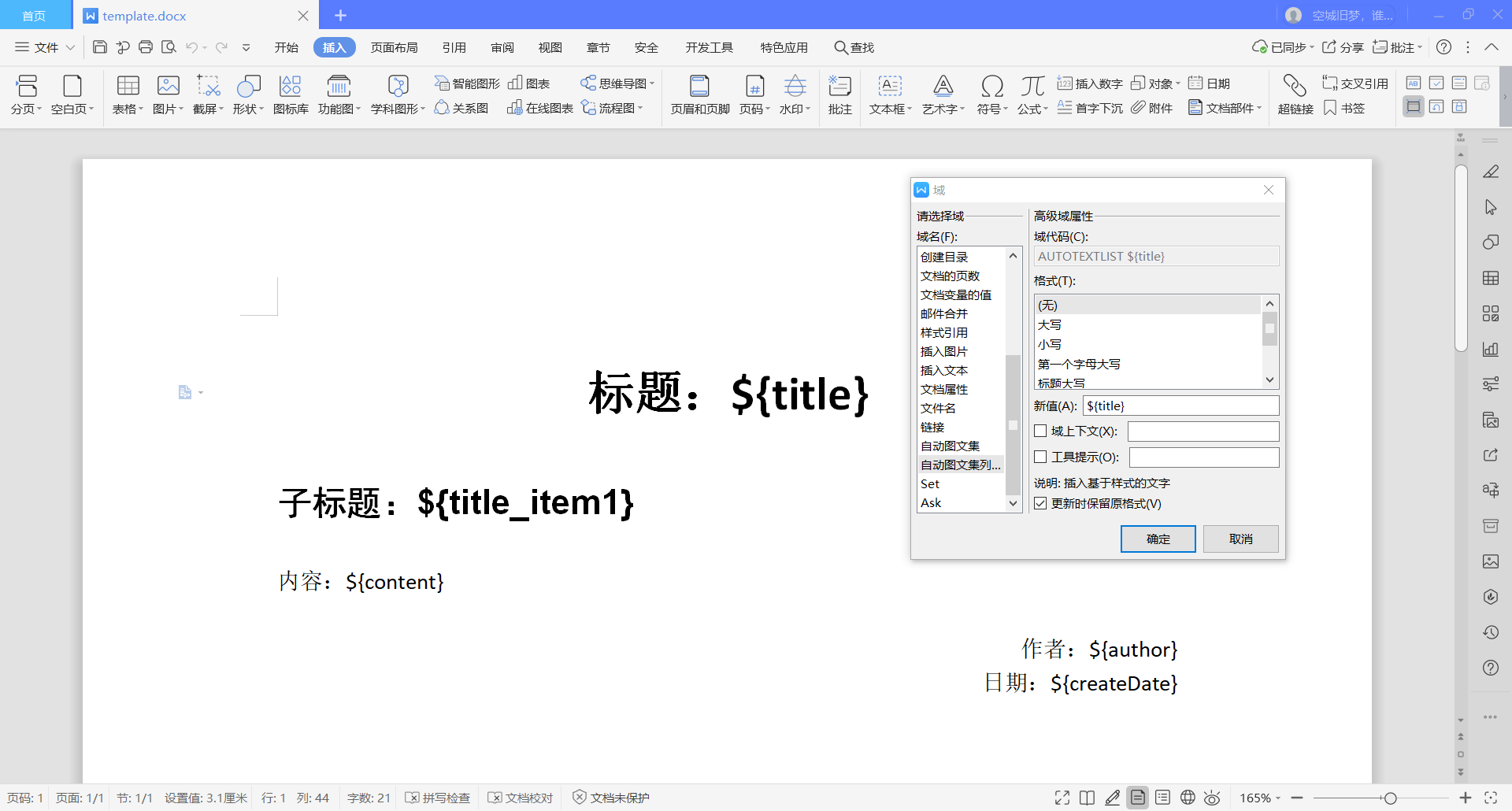1512x811 pixels.
Task: Expand the 已同步 sync status dropdown
Action: point(1312,47)
